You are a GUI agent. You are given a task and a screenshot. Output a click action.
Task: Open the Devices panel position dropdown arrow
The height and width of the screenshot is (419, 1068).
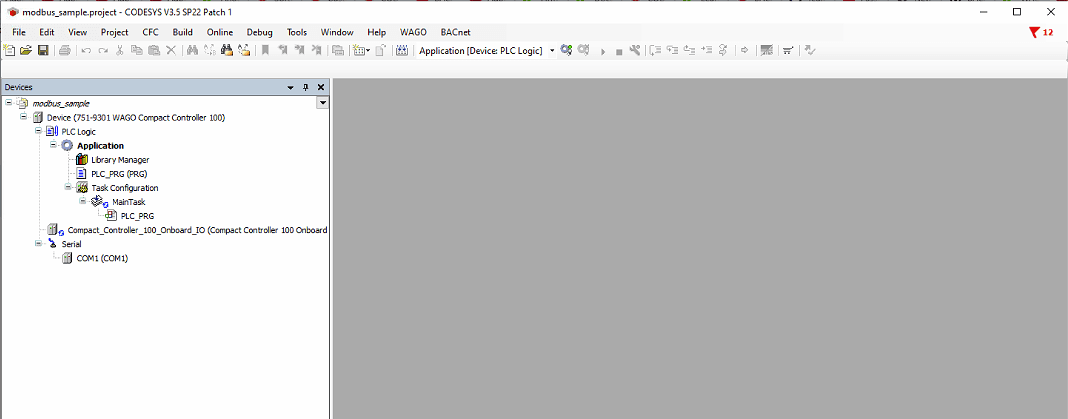pyautogui.click(x=291, y=87)
